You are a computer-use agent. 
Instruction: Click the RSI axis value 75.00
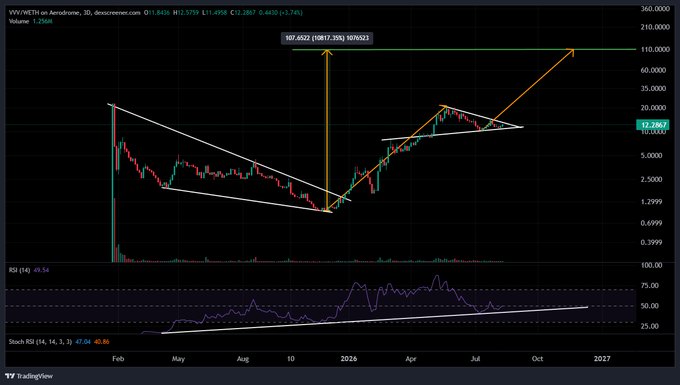[x=650, y=286]
